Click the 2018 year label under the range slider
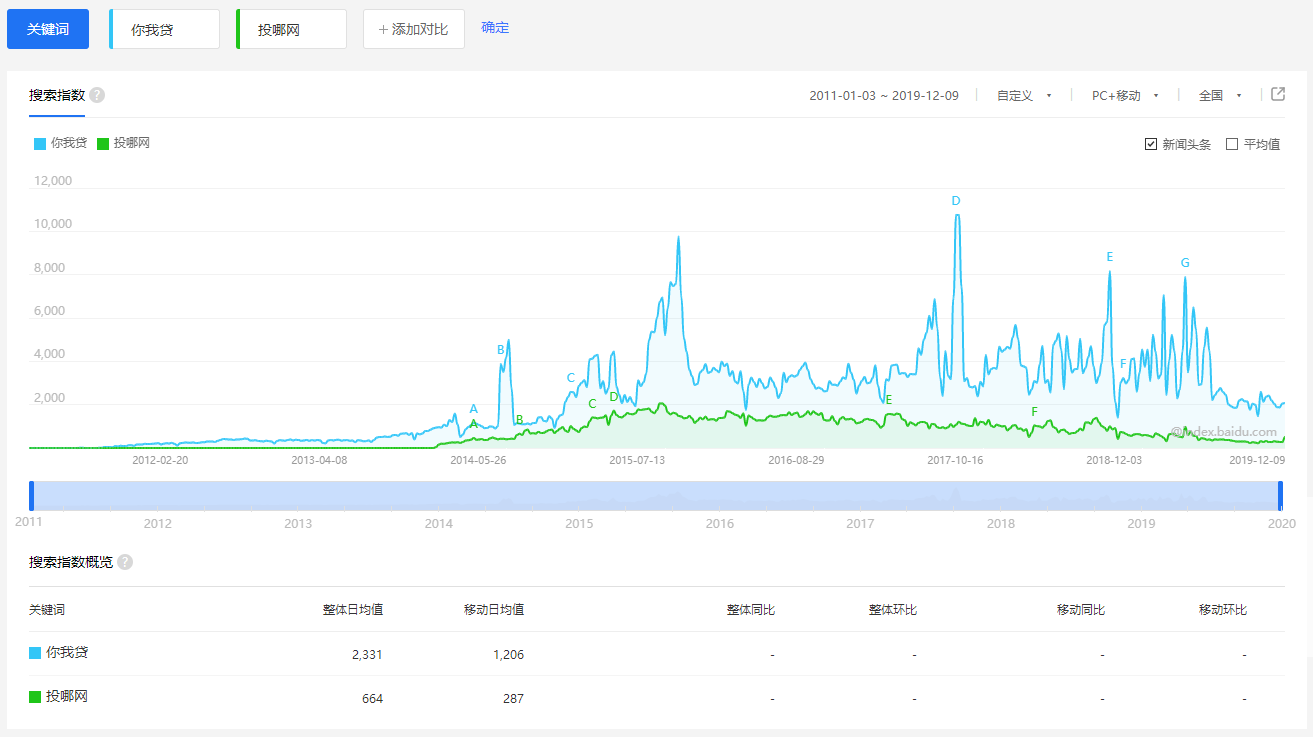Viewport: 1313px width, 737px height. point(1000,523)
